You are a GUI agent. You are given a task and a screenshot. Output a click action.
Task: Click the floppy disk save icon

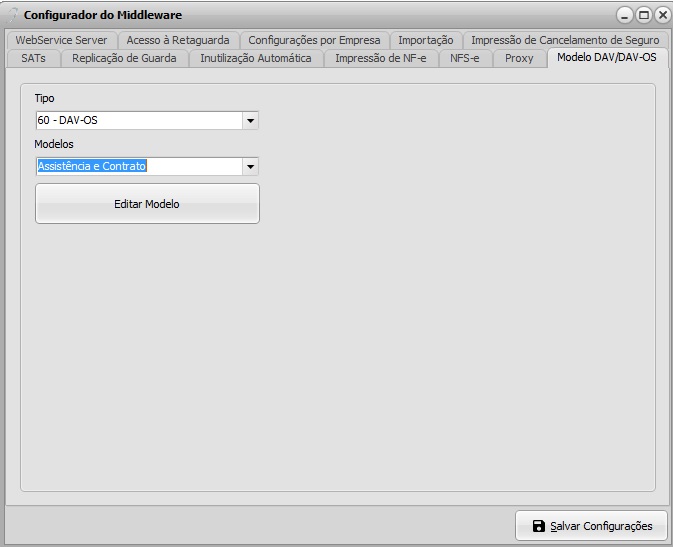[x=539, y=526]
